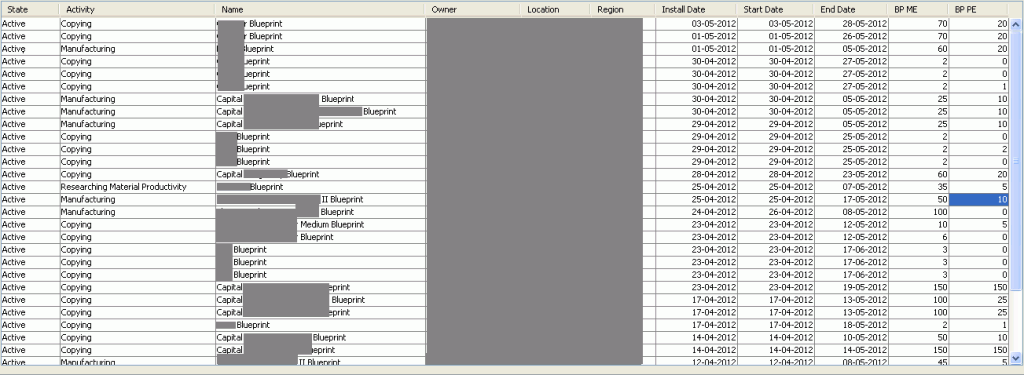Click the scrollbar down arrow
Screen dimensions: 1024x375
(1016, 358)
